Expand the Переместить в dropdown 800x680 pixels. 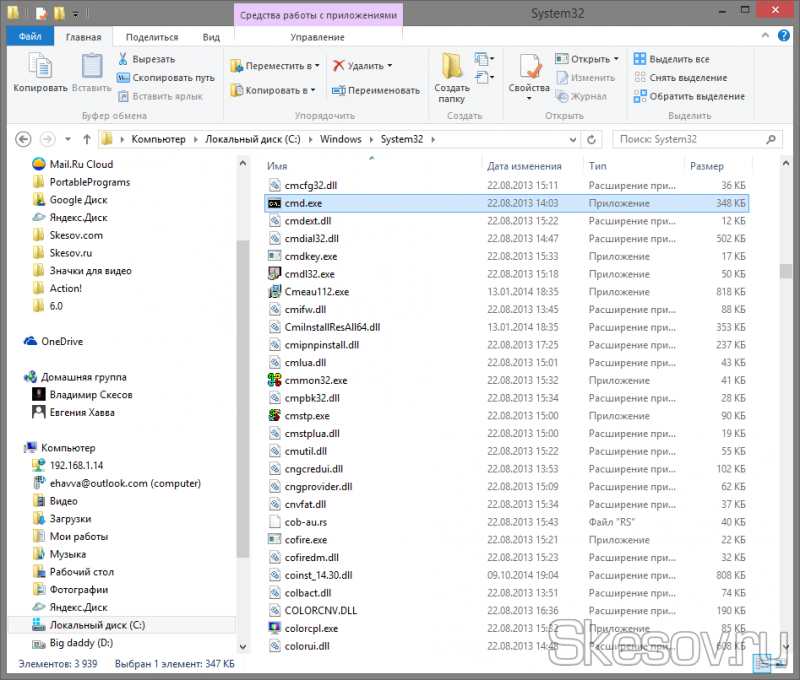(316, 66)
